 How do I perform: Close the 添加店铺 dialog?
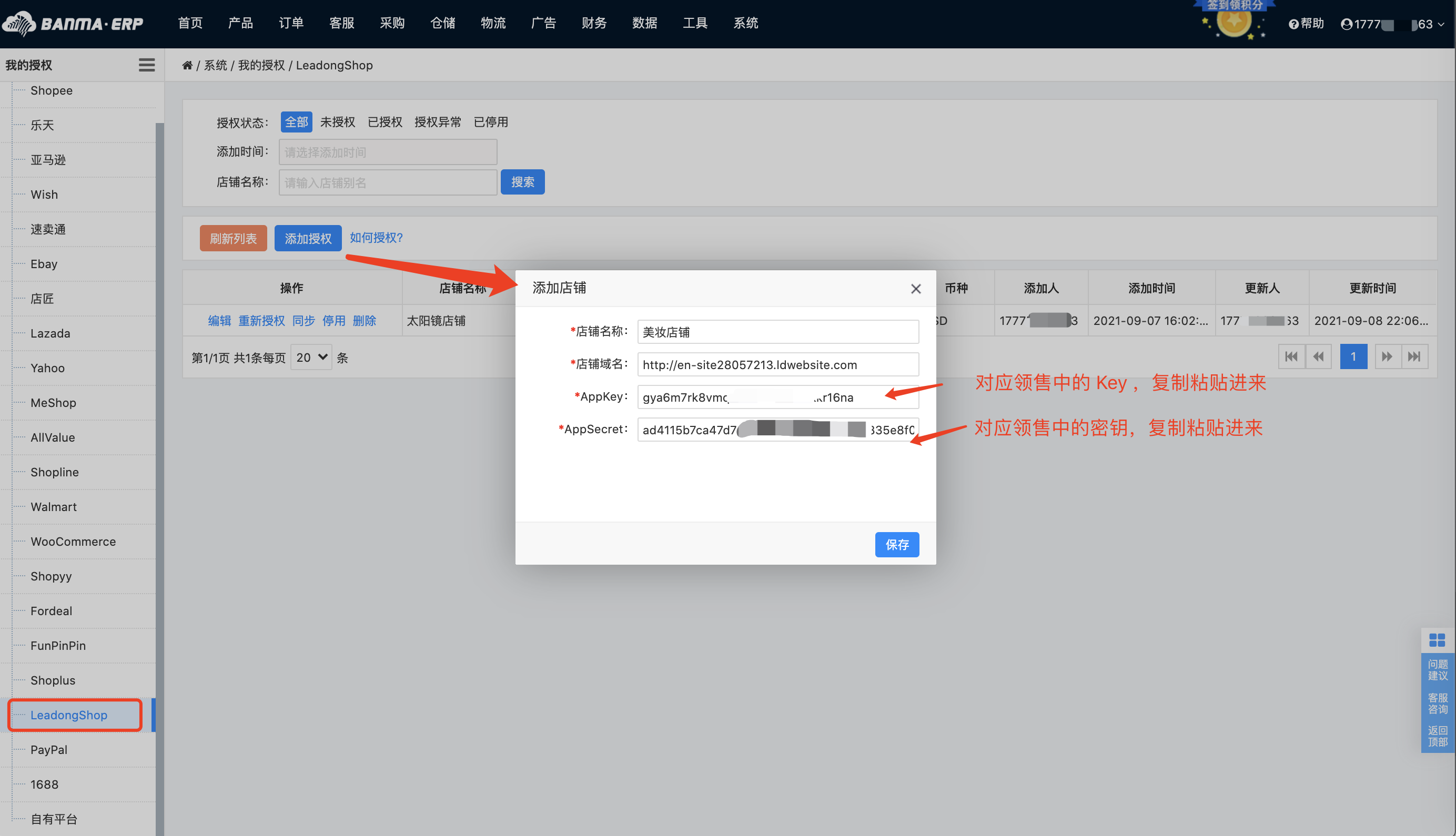(916, 289)
